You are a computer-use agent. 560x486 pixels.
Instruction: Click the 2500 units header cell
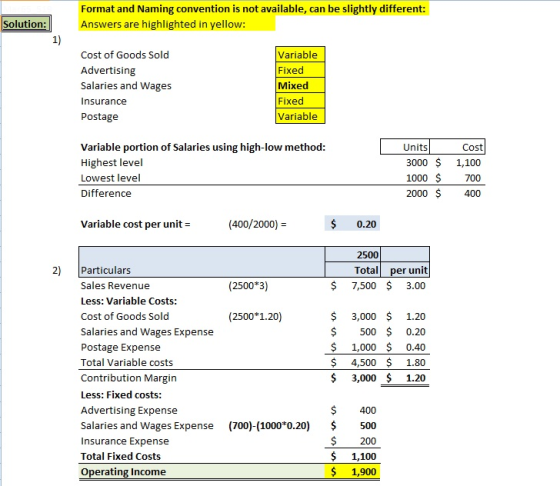(352, 254)
